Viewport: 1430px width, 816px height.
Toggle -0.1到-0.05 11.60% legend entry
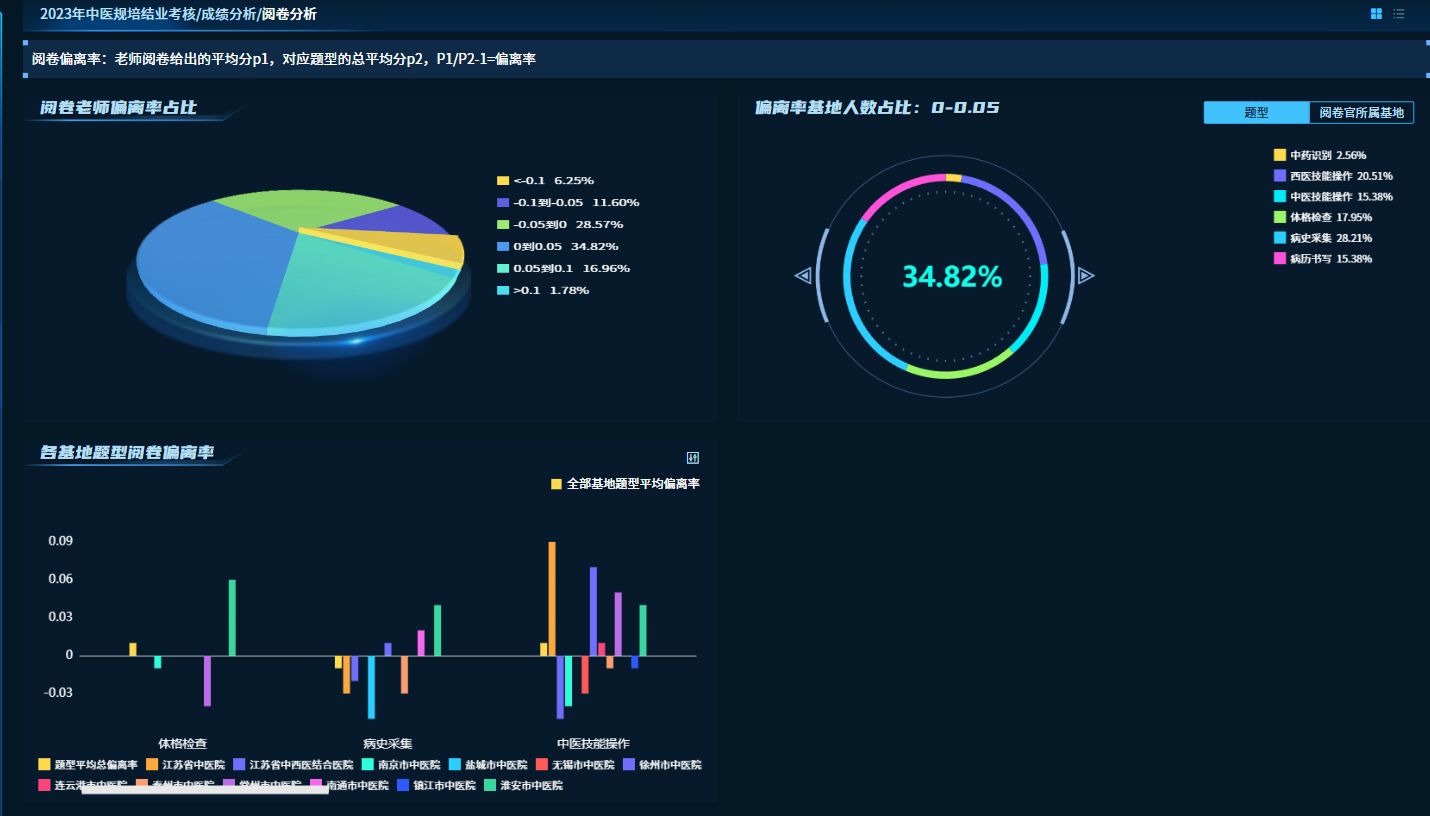568,202
